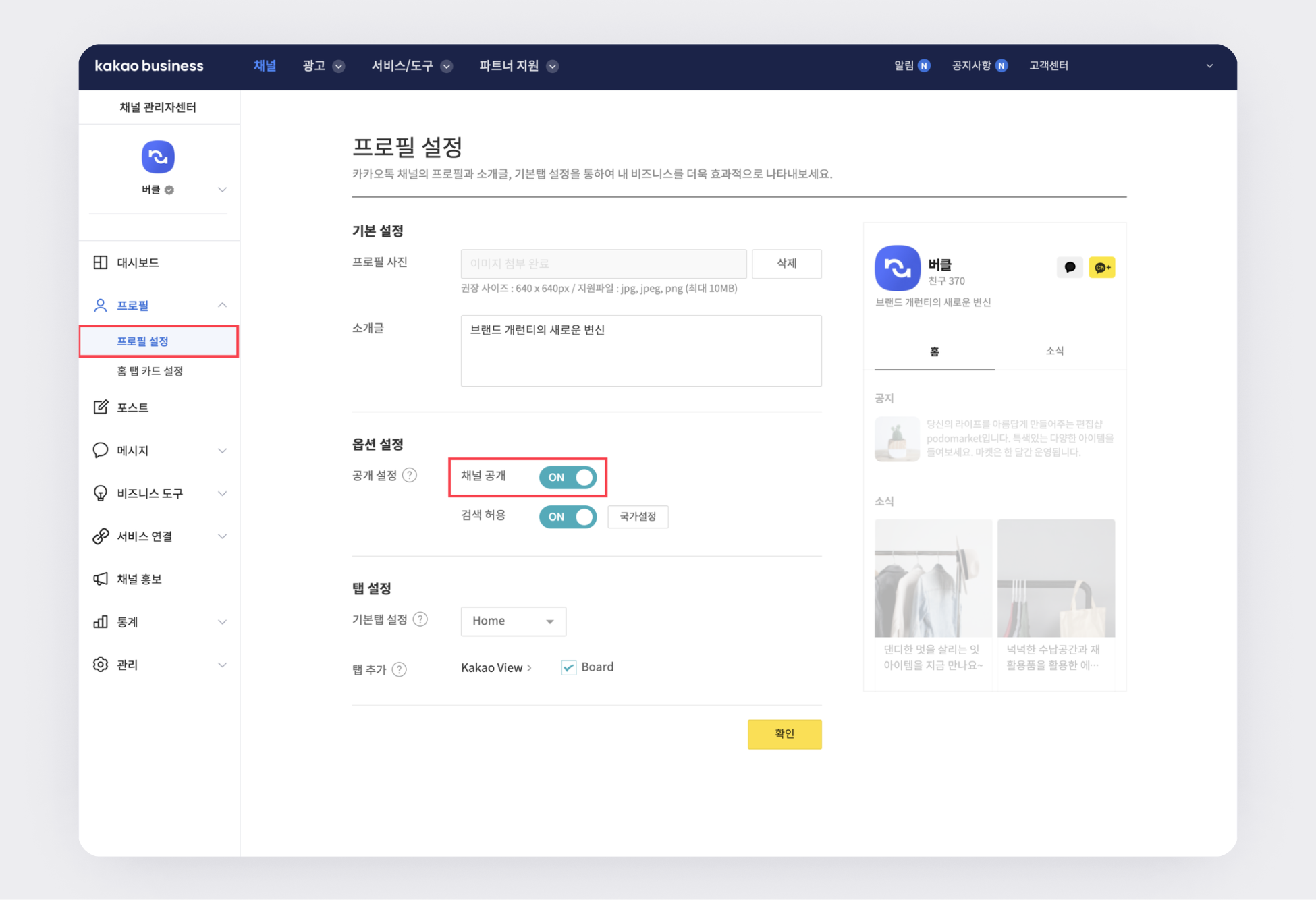
Task: Open the Home default tab dropdown
Action: pos(513,621)
